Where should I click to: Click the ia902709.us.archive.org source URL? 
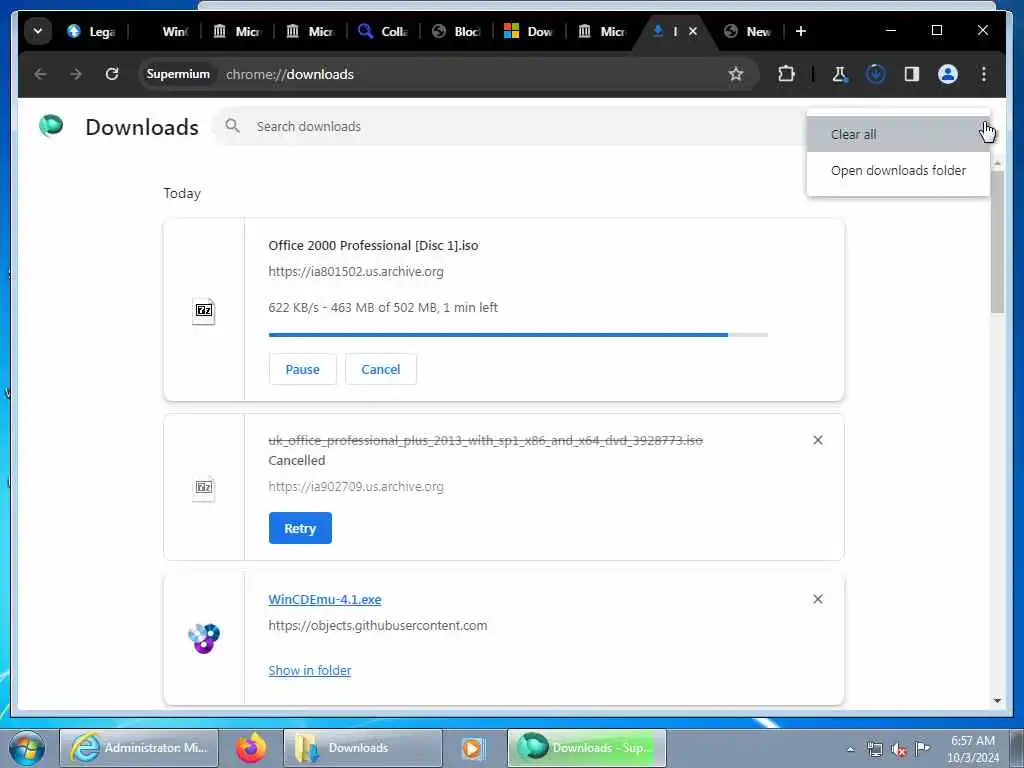[x=356, y=487]
